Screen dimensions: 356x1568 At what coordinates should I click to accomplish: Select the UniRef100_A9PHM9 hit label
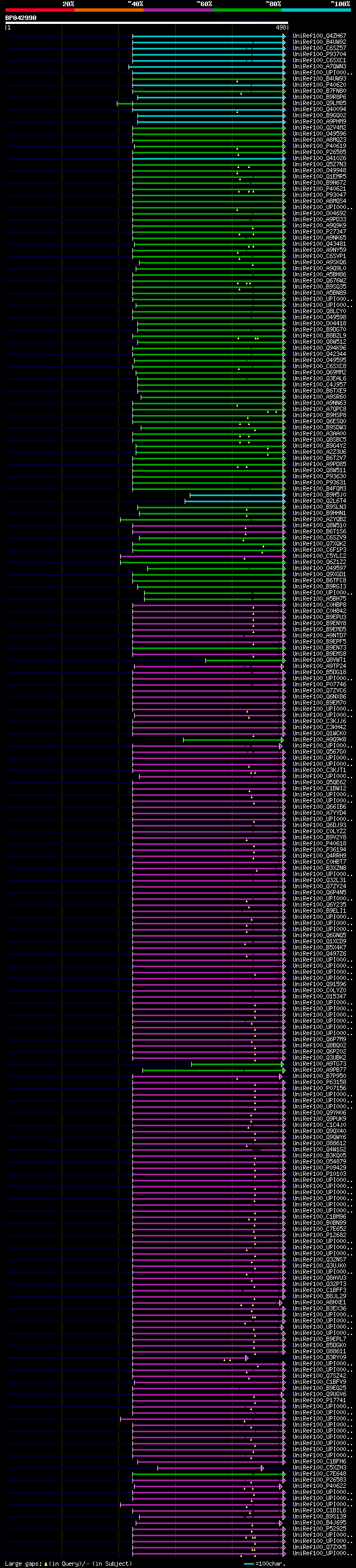[319, 121]
